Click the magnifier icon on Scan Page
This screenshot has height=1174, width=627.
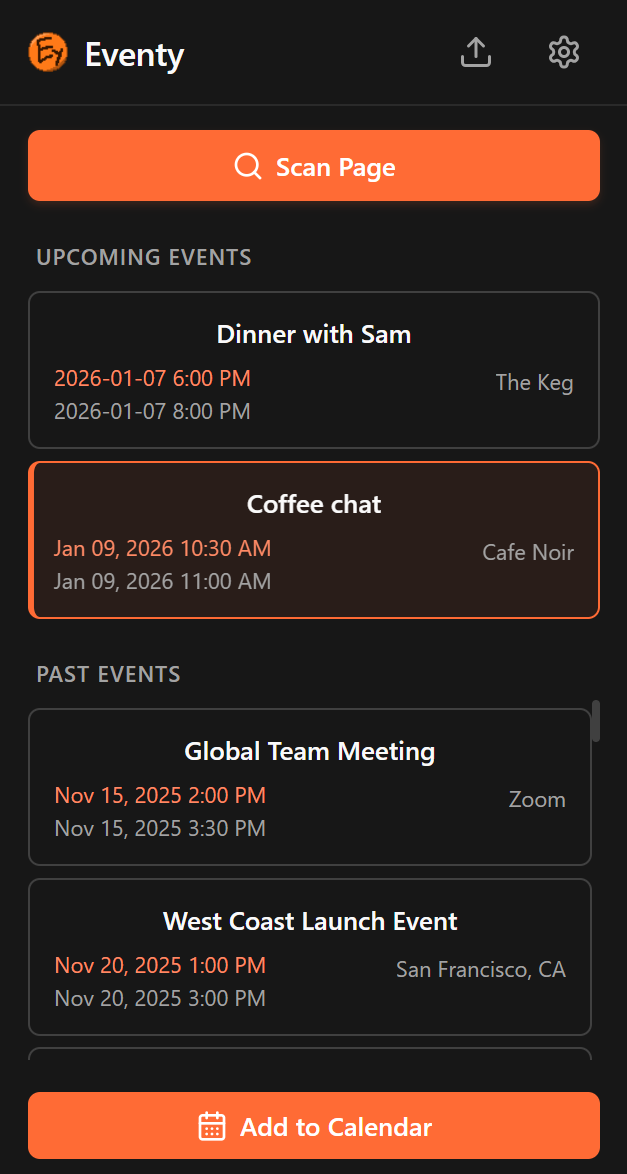(x=248, y=166)
